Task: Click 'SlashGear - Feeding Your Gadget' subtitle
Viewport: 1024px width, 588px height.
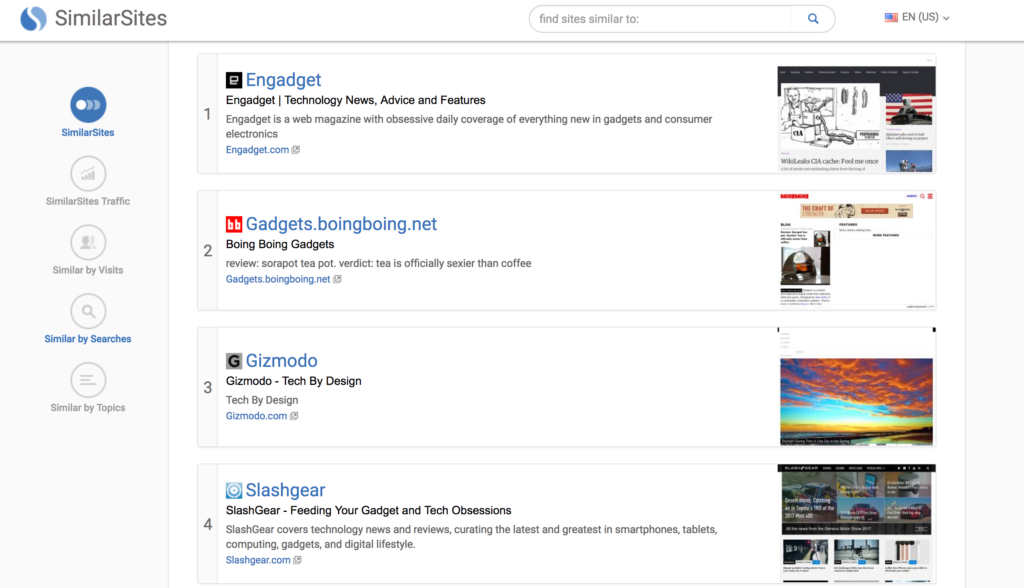Action: pos(369,510)
